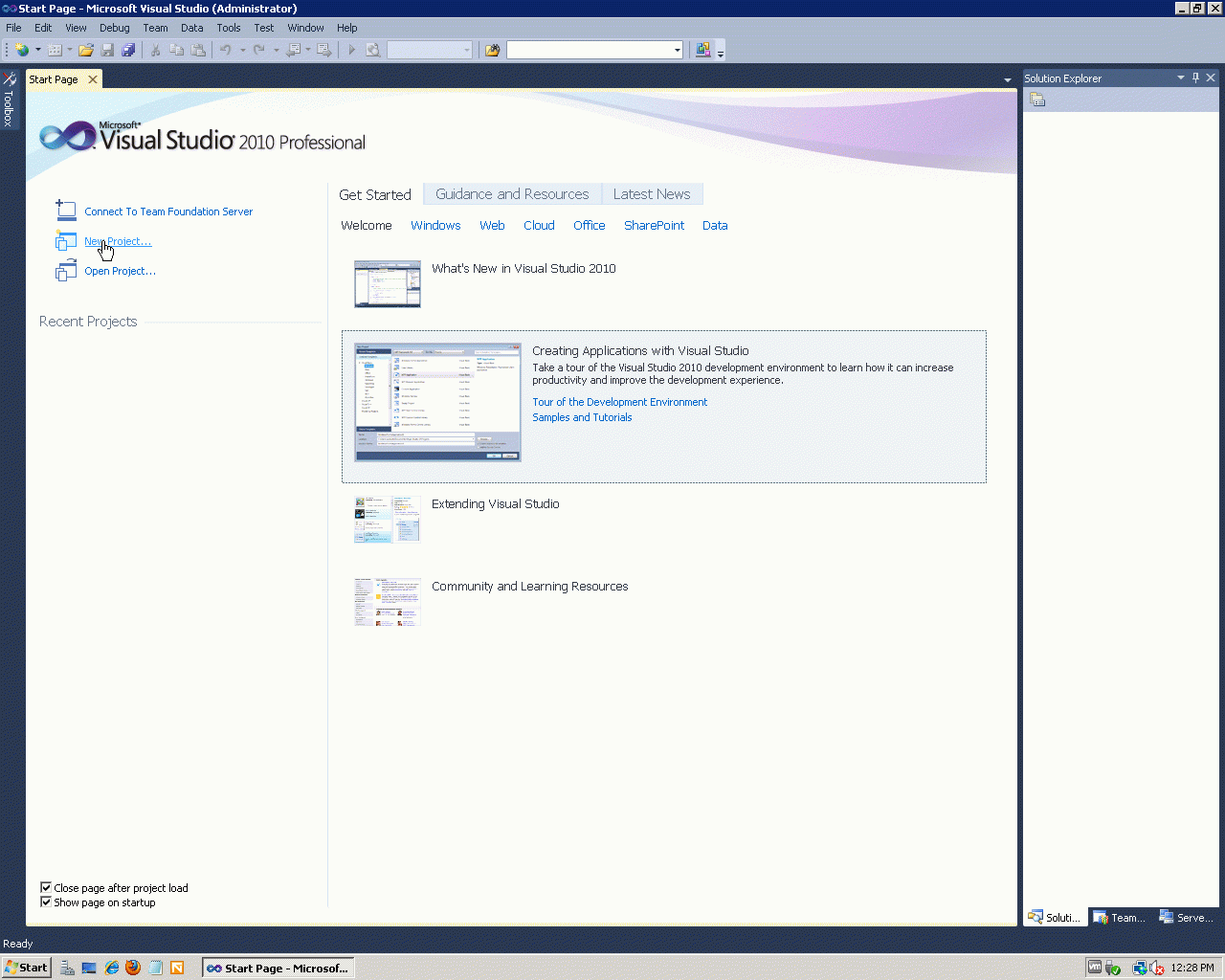Click the What's New in Visual Studio thumbnail
Image resolution: width=1225 pixels, height=980 pixels.
pos(388,283)
